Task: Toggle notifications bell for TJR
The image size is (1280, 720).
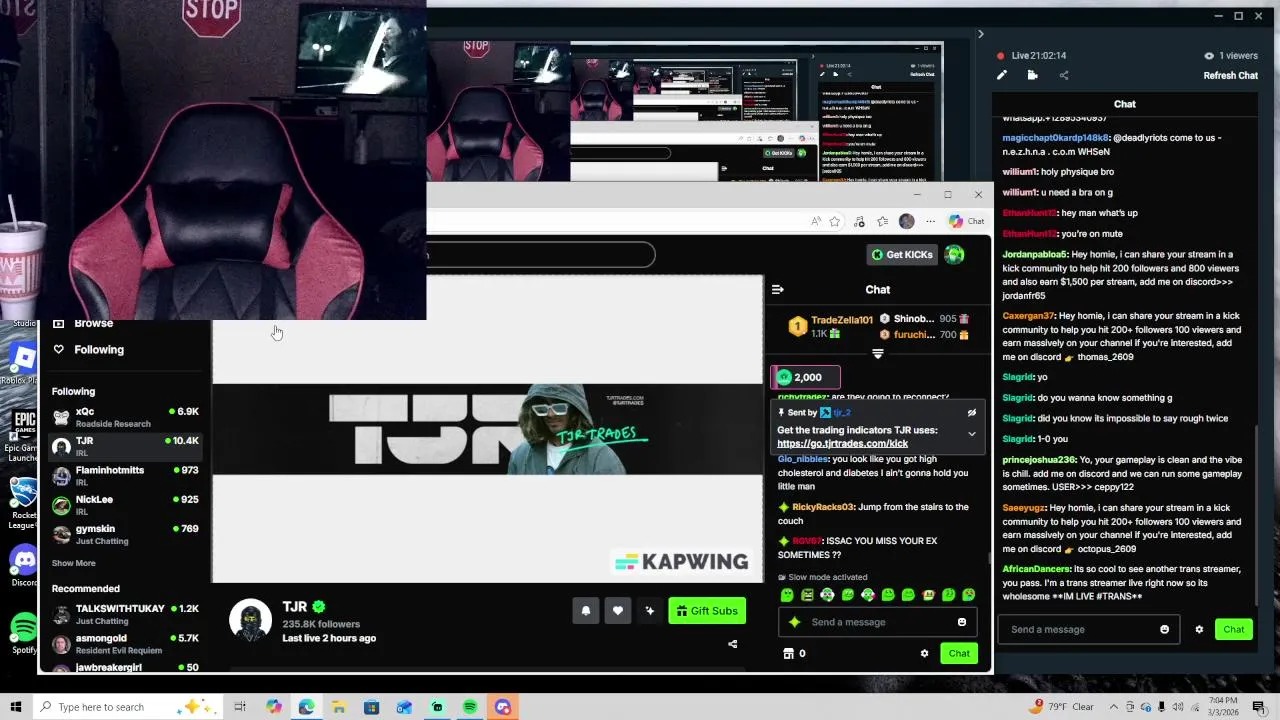Action: click(x=586, y=611)
